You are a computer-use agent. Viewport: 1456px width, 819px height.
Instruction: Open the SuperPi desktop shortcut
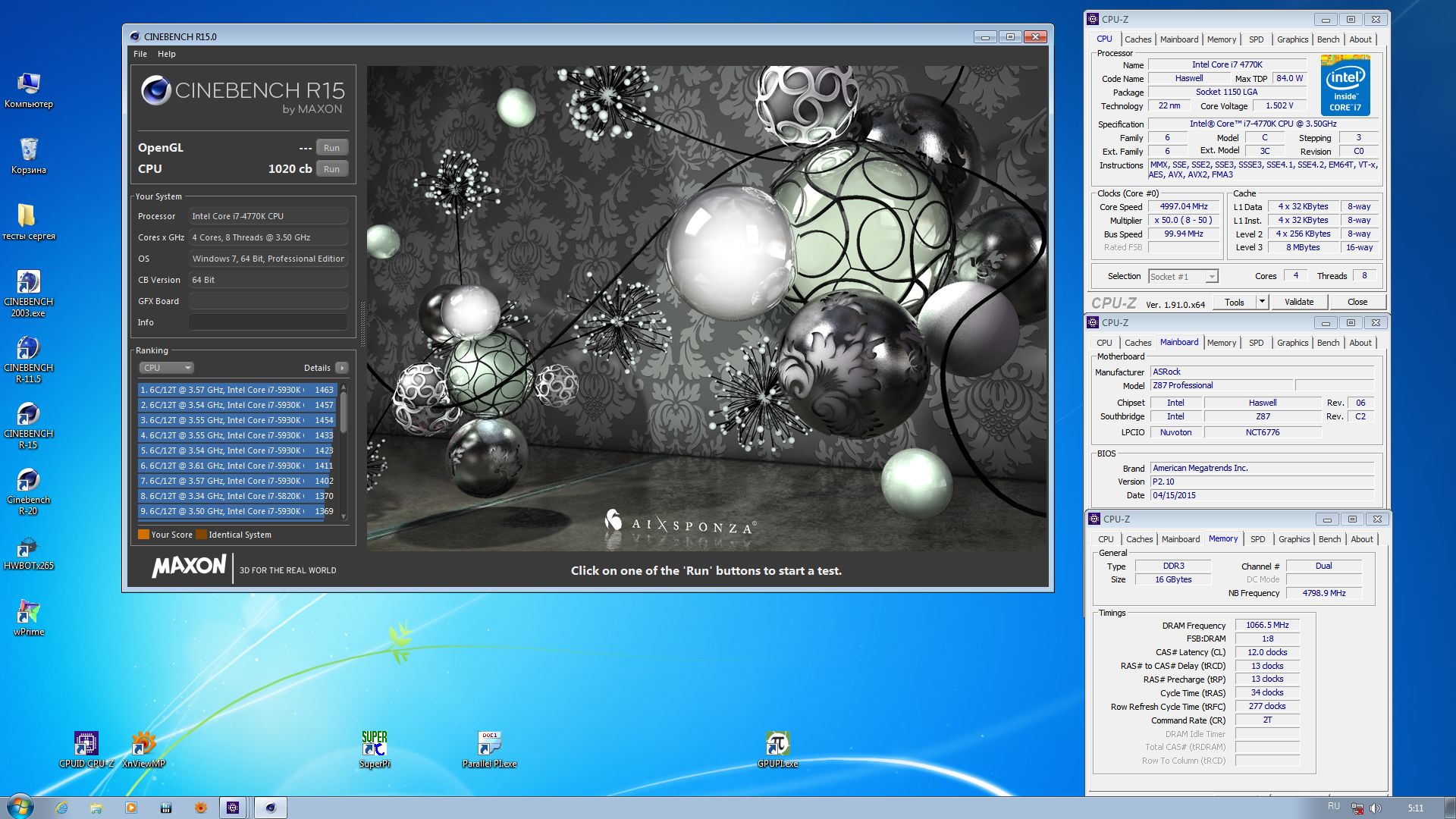click(375, 750)
